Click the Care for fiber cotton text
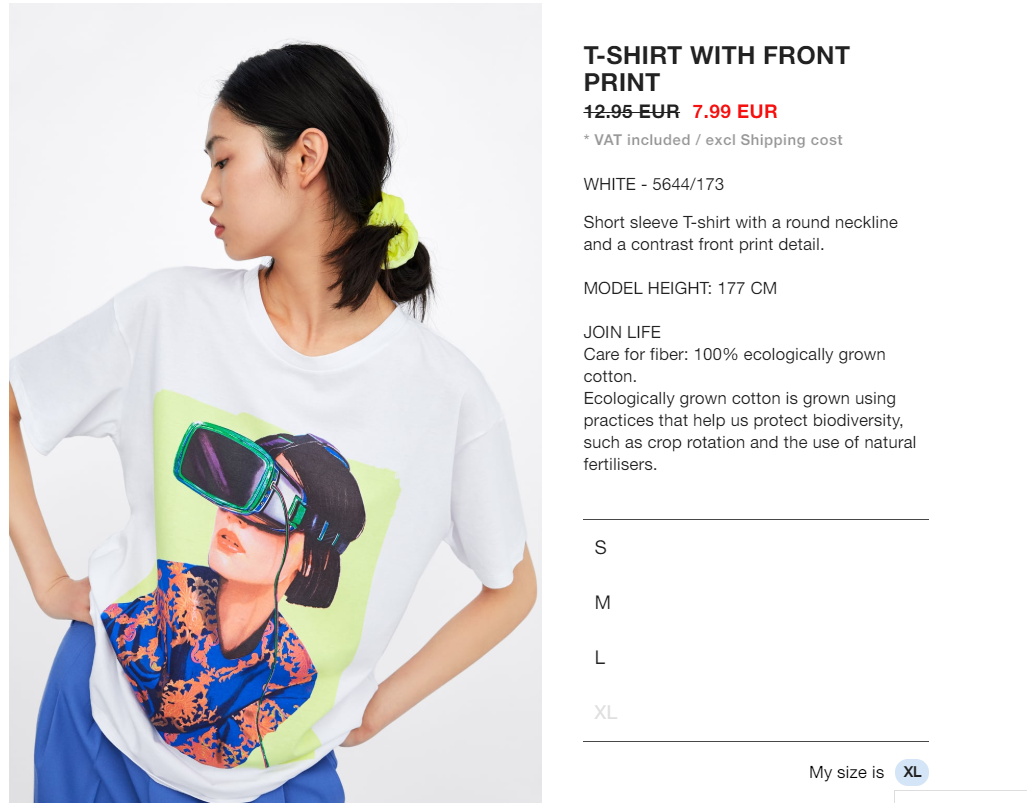This screenshot has height=803, width=1027. coord(734,365)
